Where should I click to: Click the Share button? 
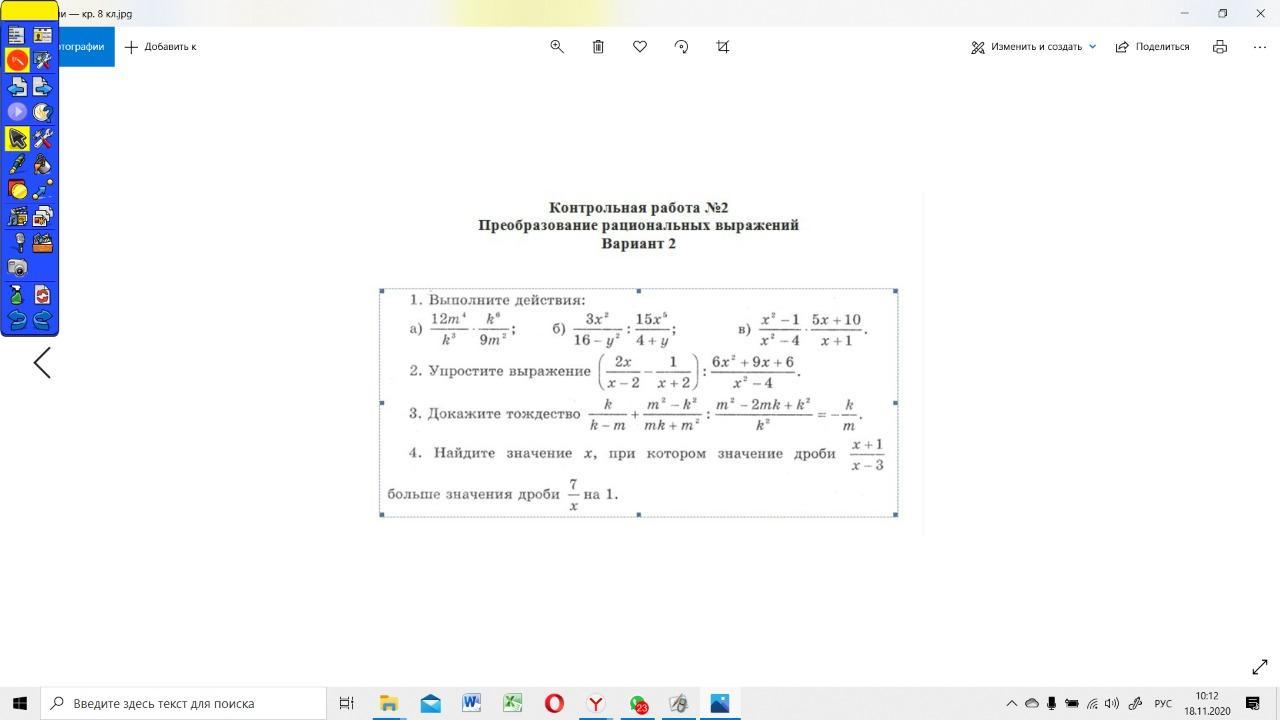[1152, 46]
